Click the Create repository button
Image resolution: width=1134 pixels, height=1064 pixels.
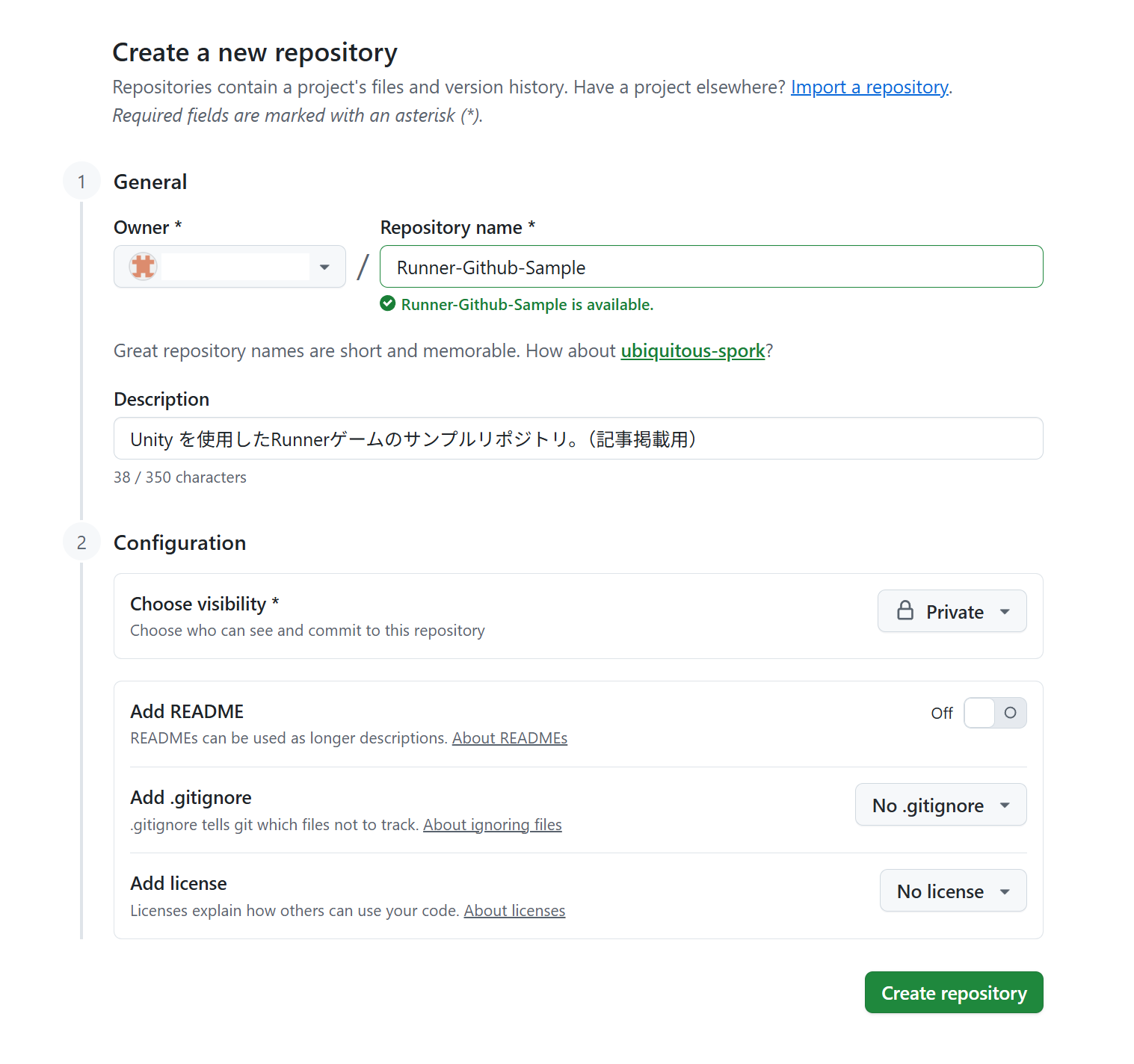click(x=953, y=992)
